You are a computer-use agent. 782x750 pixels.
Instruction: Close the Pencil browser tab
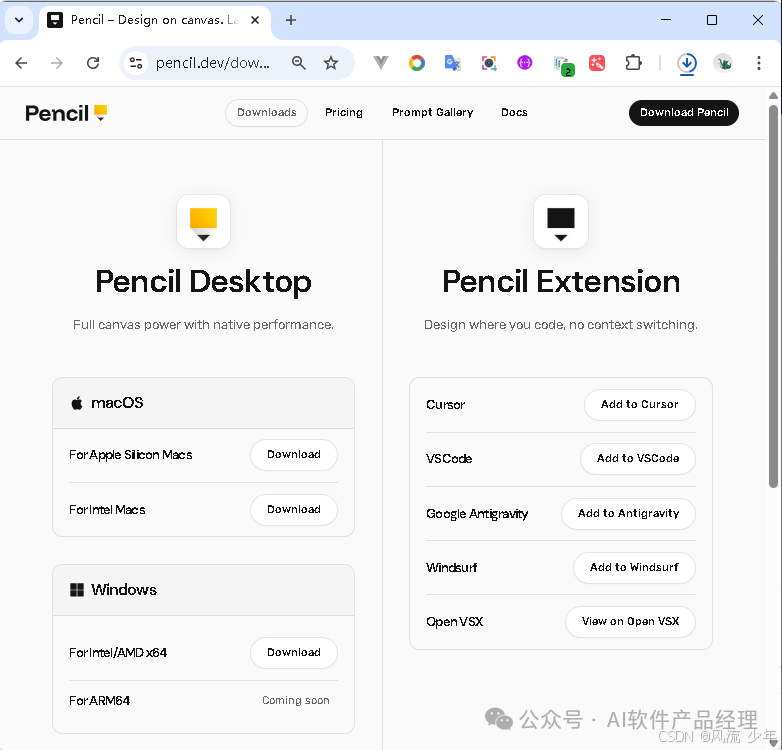point(255,20)
